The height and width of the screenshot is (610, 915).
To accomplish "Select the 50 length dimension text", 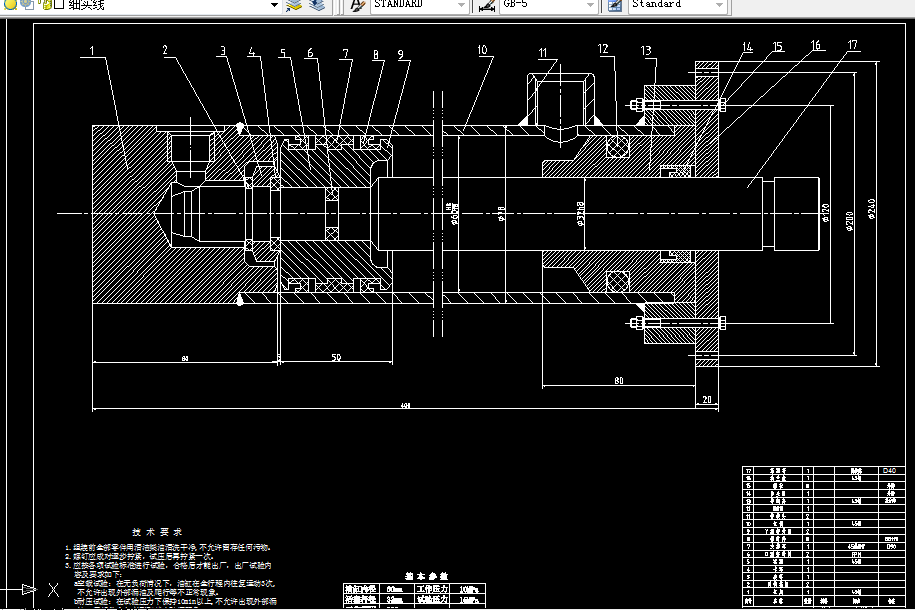I will coord(336,357).
